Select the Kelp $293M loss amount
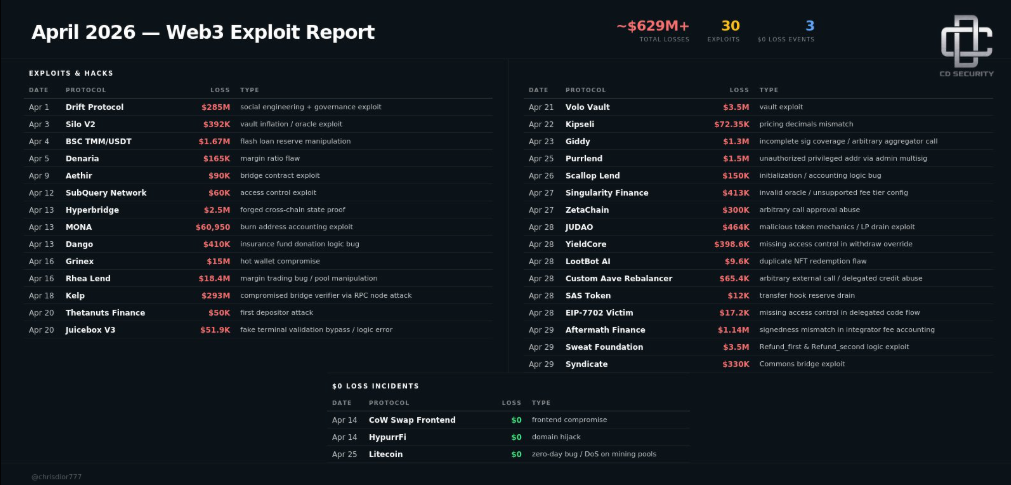This screenshot has height=485, width=1011. click(215, 296)
